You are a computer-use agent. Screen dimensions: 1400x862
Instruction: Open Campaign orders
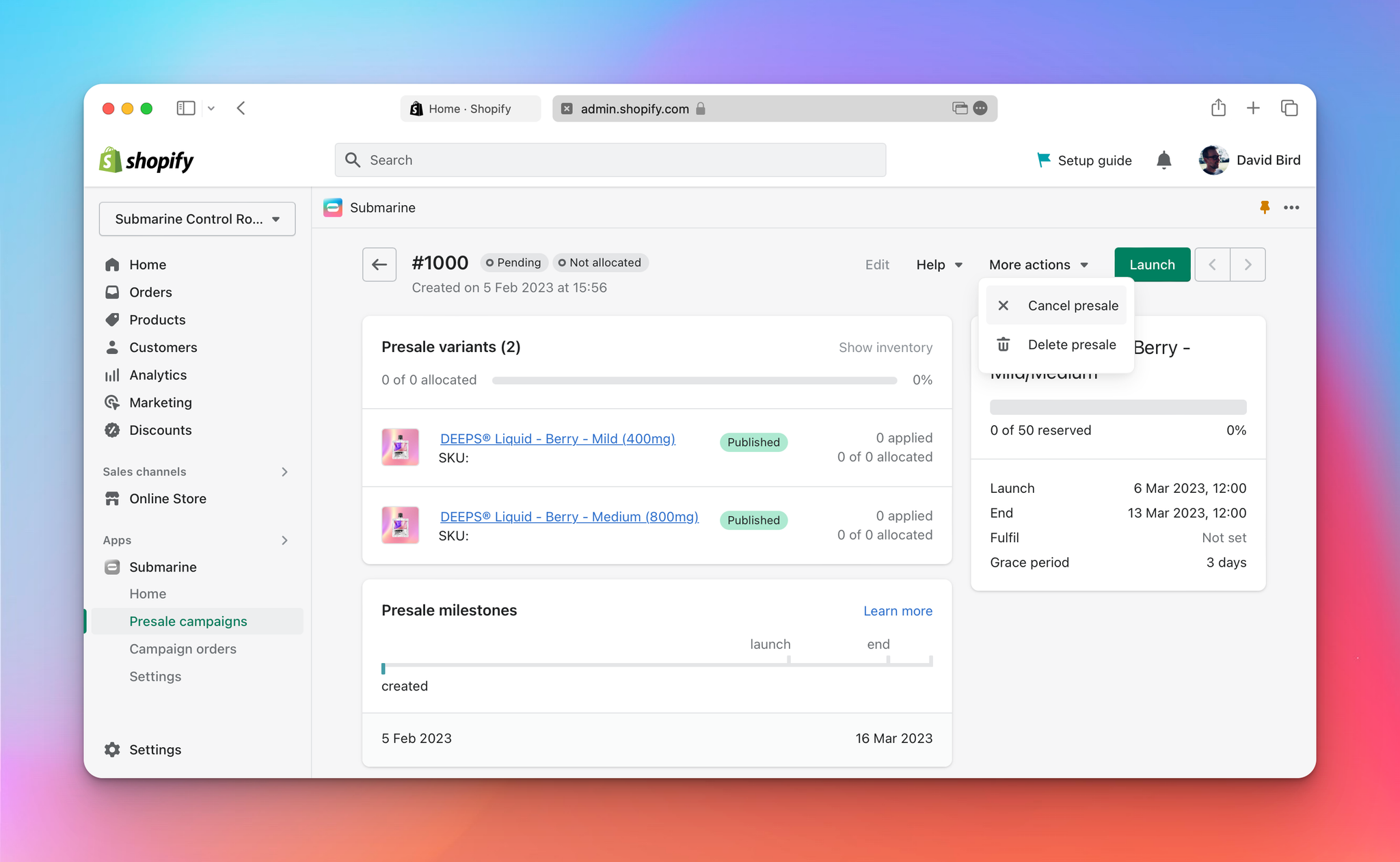point(183,649)
